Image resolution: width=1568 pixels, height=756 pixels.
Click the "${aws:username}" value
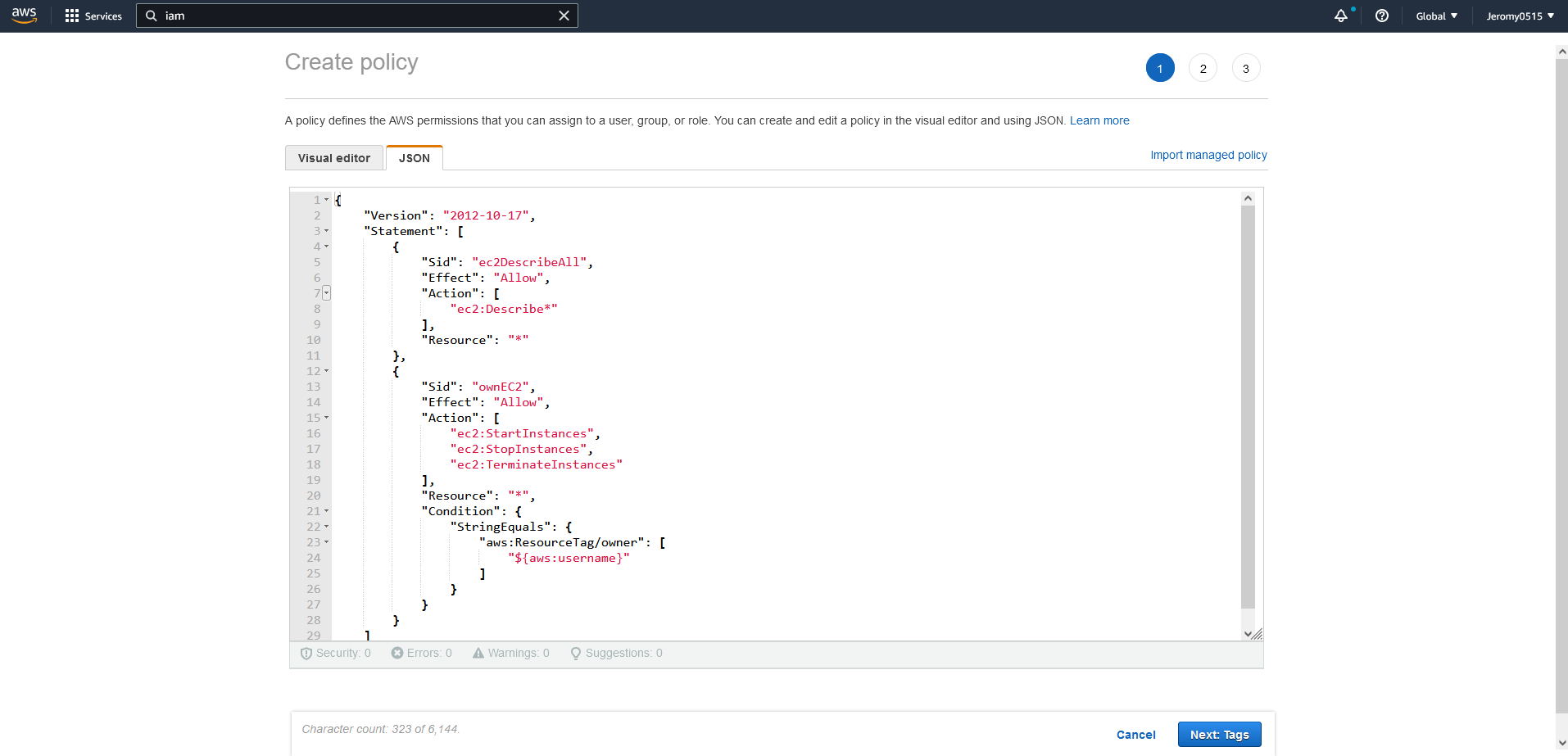(569, 558)
